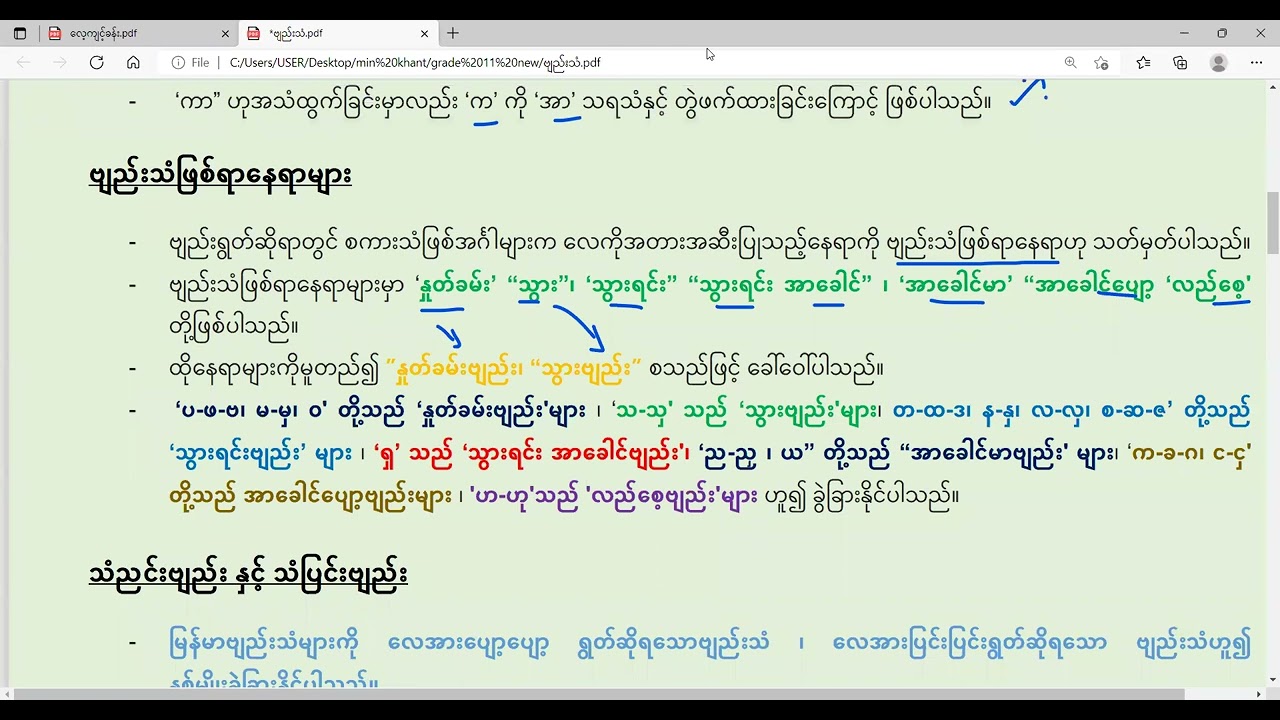Click the vertical scrollbar thumb

(x=1273, y=223)
